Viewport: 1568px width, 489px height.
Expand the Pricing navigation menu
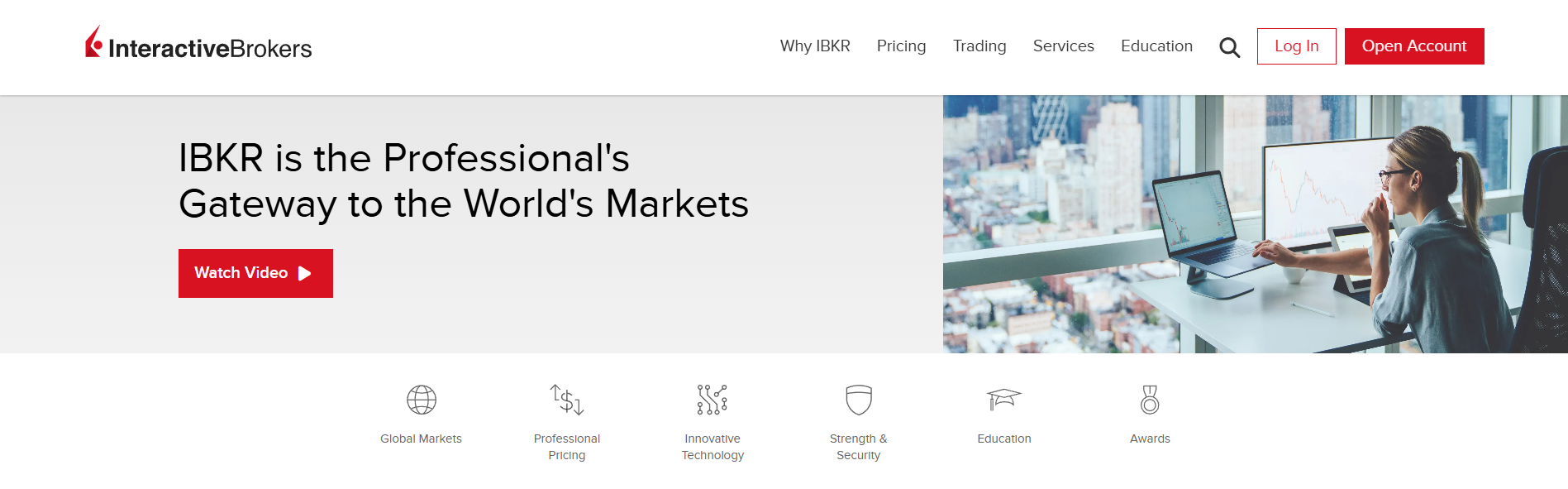[901, 46]
